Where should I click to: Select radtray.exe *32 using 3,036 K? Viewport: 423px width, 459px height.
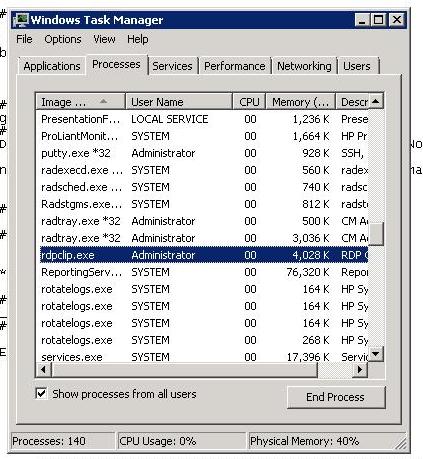204,238
